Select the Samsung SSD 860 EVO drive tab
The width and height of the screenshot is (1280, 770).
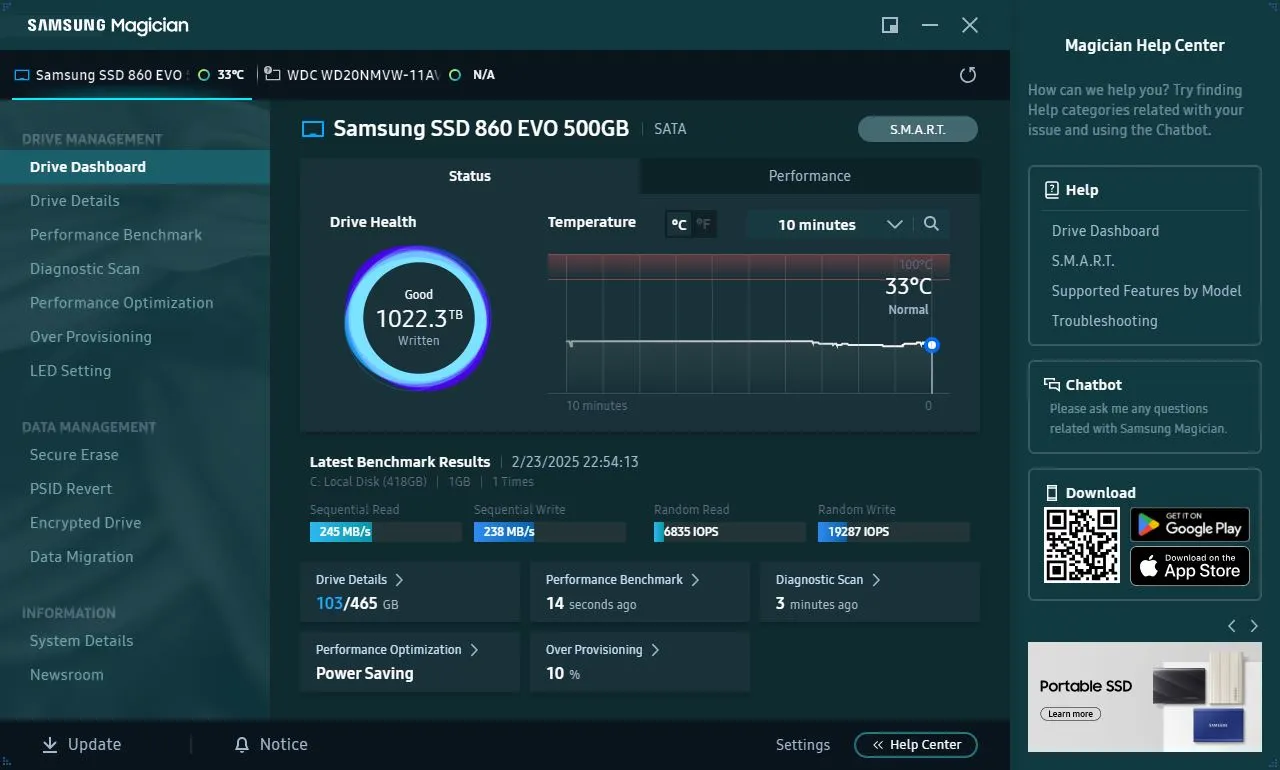click(x=132, y=75)
